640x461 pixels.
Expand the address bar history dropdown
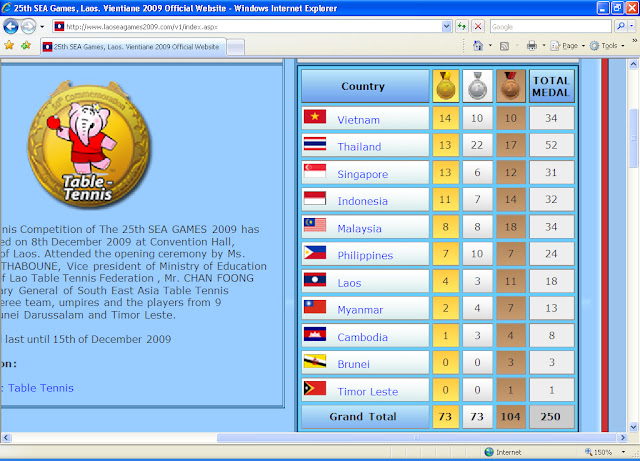(x=446, y=27)
